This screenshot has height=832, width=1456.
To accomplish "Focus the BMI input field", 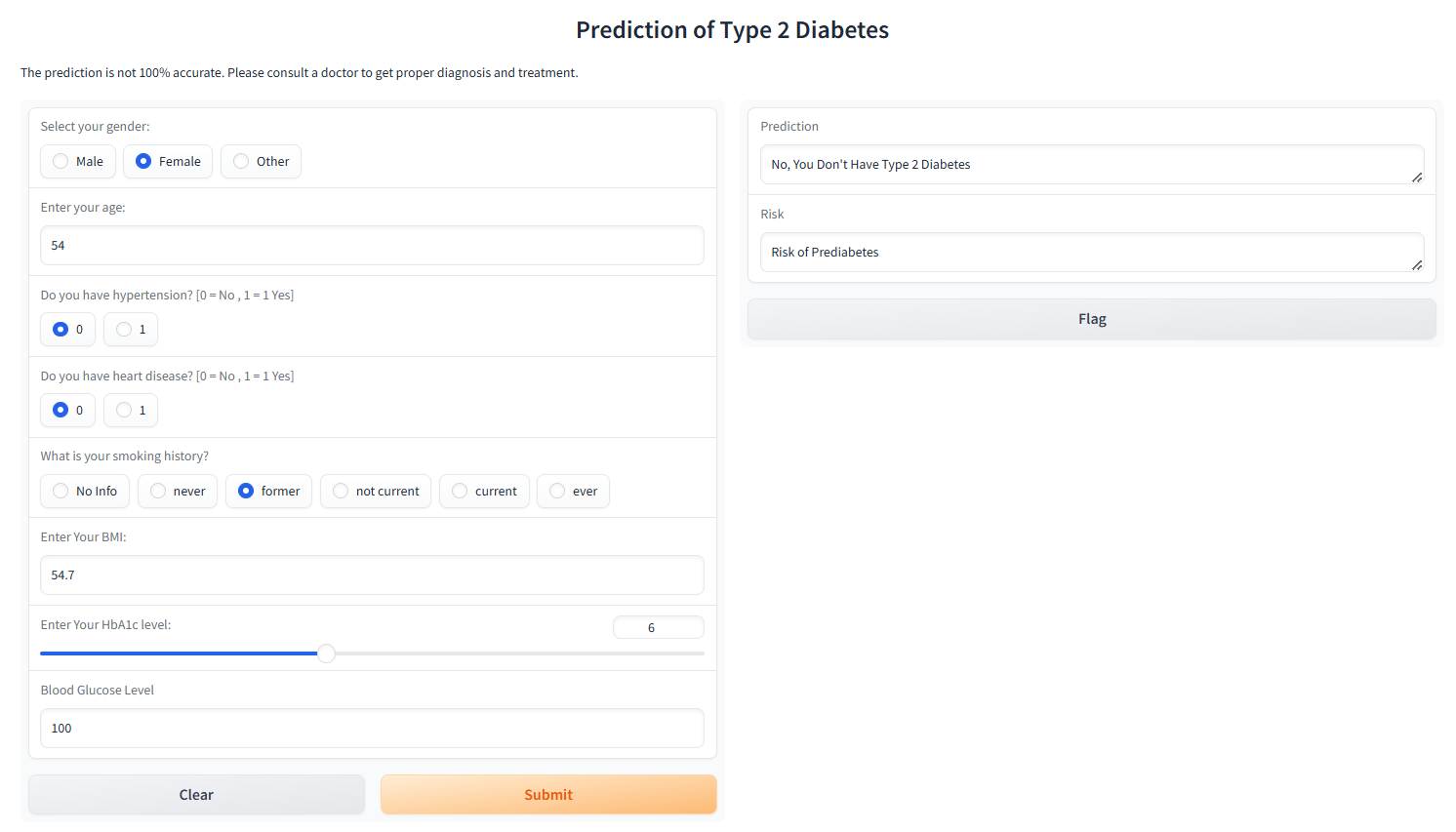I will tap(372, 575).
